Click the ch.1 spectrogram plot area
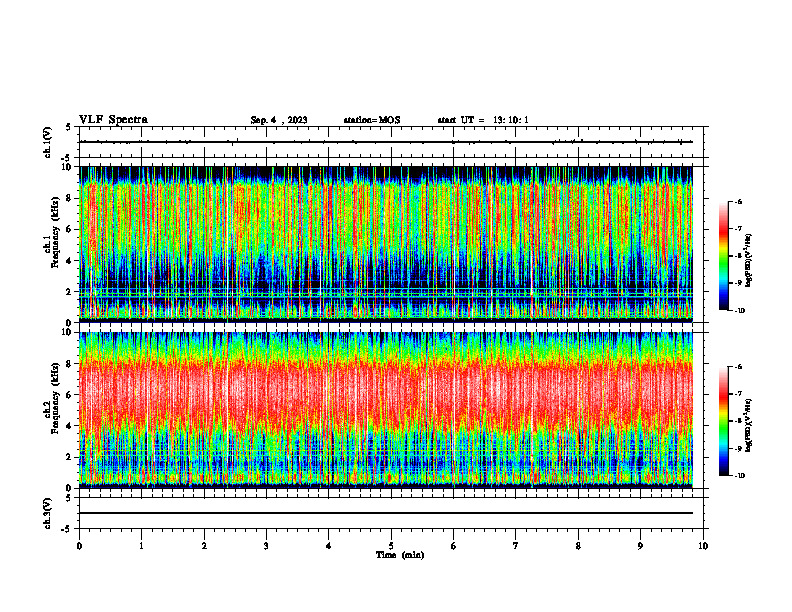 click(386, 244)
